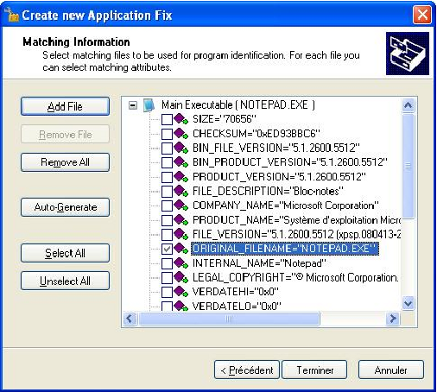The width and height of the screenshot is (437, 392).
Task: Tick the INTERNAL_NAME checkbox
Action: [167, 263]
